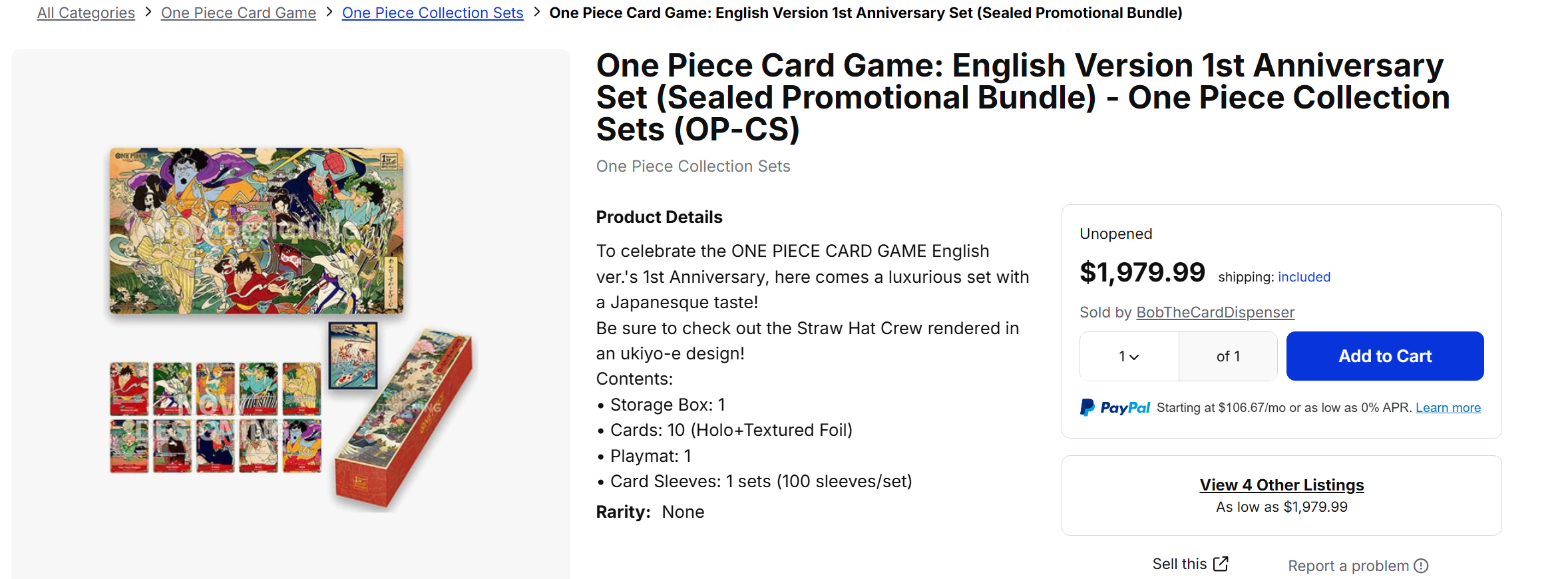Click View 4 Other Listings
This screenshot has width=1568, height=579.
[x=1281, y=484]
